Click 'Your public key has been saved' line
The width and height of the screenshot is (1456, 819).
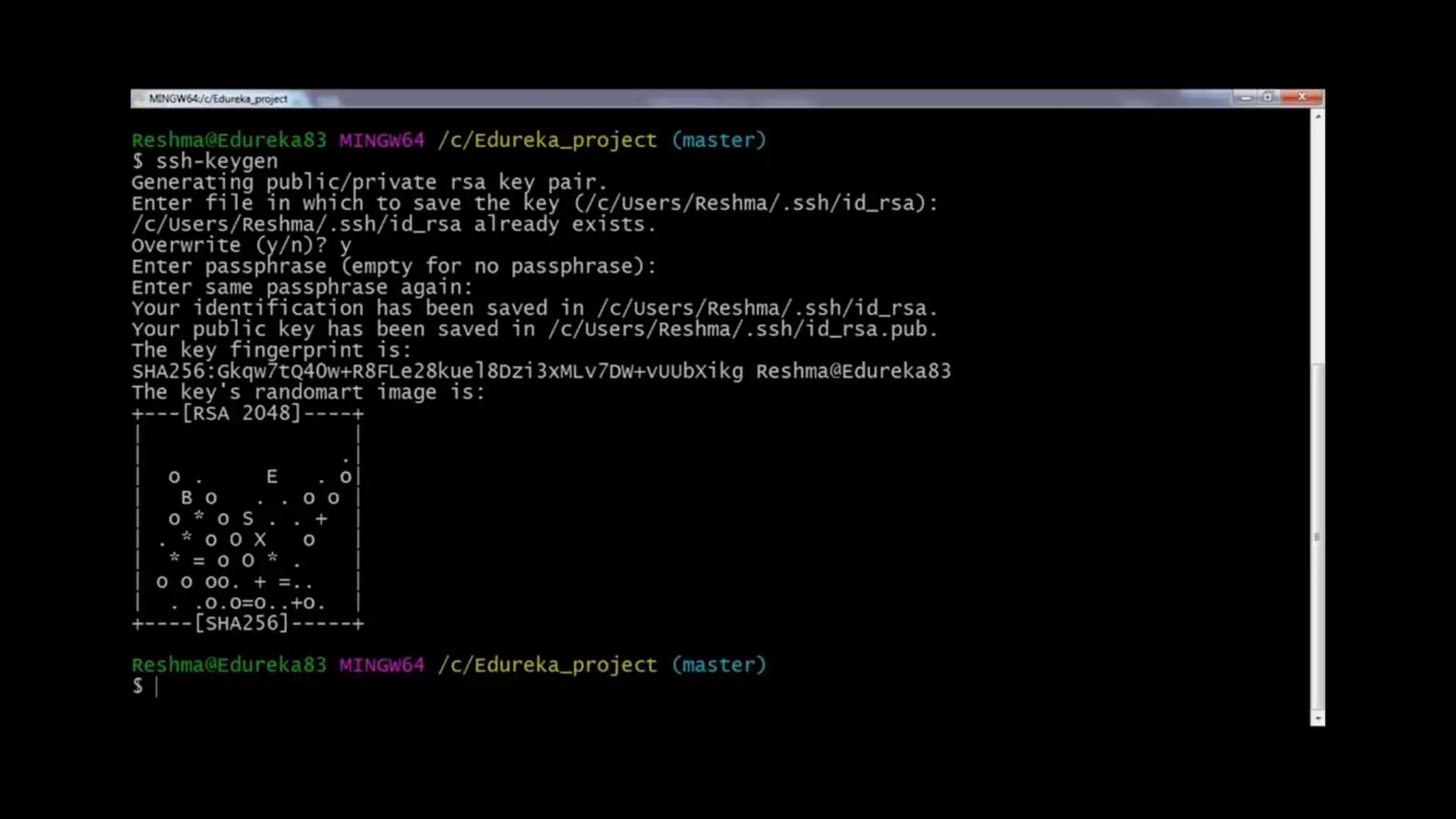pos(535,330)
